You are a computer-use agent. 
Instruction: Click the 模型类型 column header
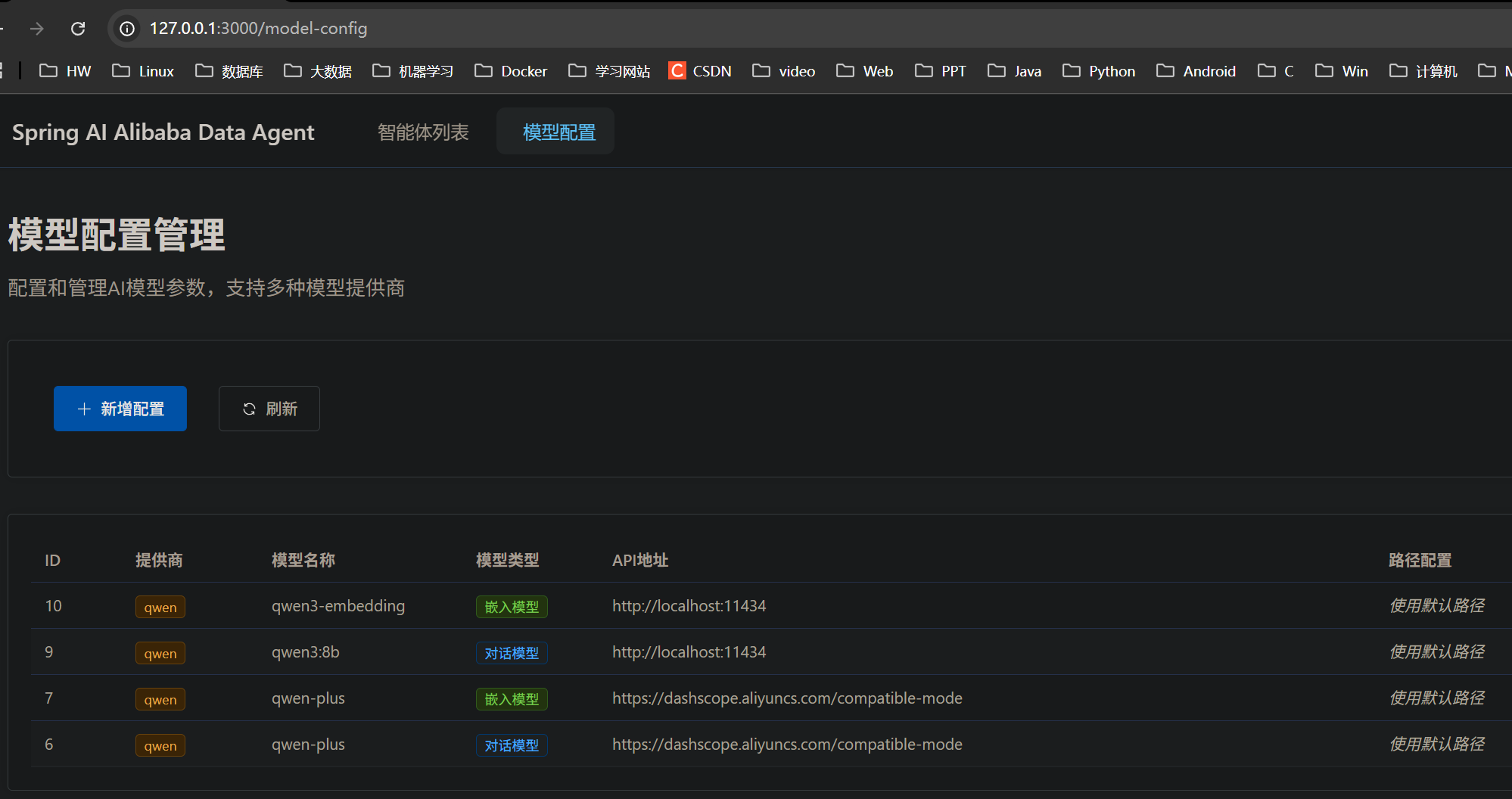(x=508, y=561)
